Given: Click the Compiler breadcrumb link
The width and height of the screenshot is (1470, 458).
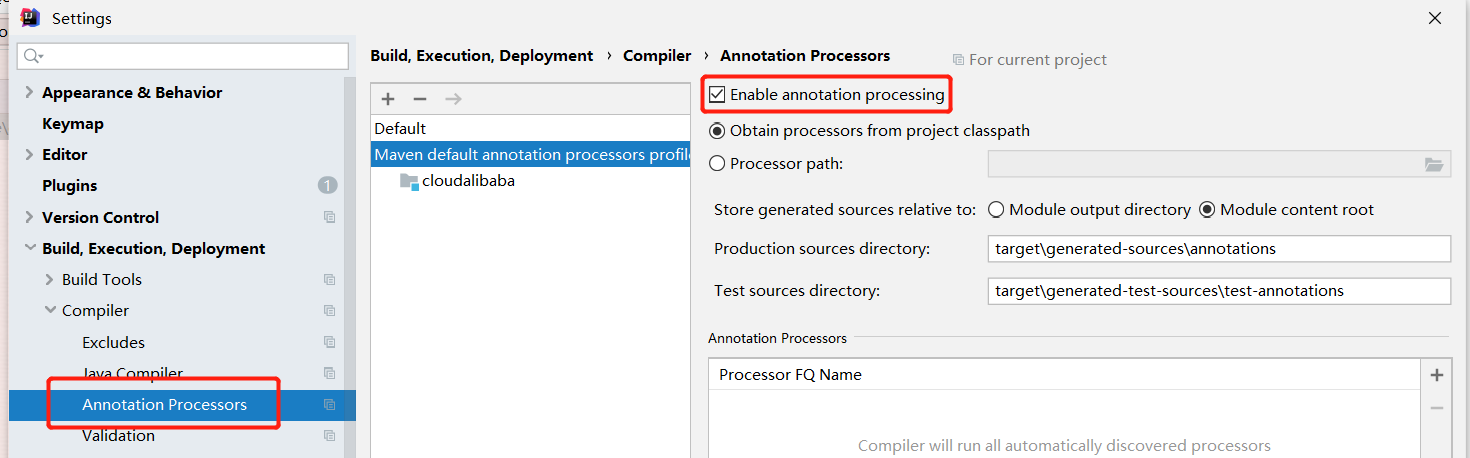Looking at the screenshot, I should 657,56.
